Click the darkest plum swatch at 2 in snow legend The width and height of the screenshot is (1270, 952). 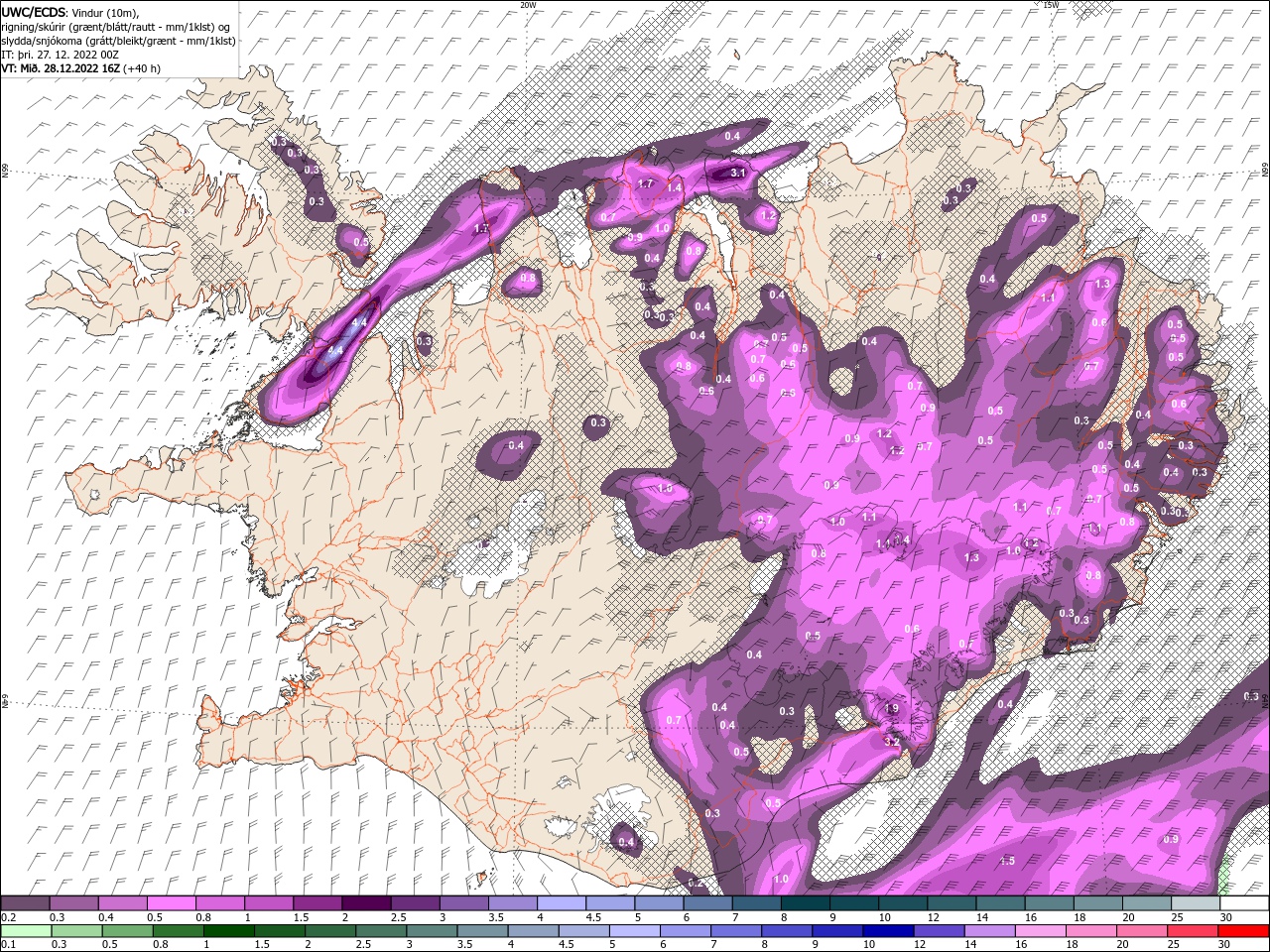[x=366, y=903]
